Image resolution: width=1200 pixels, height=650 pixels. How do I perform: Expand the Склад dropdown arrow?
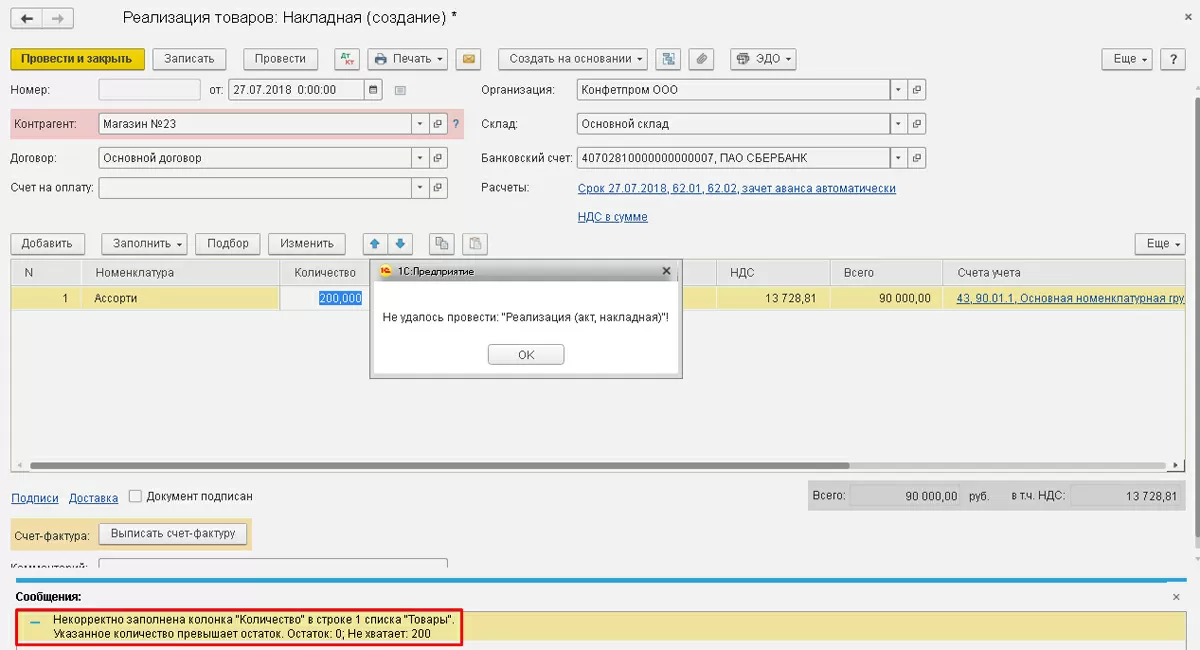[898, 124]
